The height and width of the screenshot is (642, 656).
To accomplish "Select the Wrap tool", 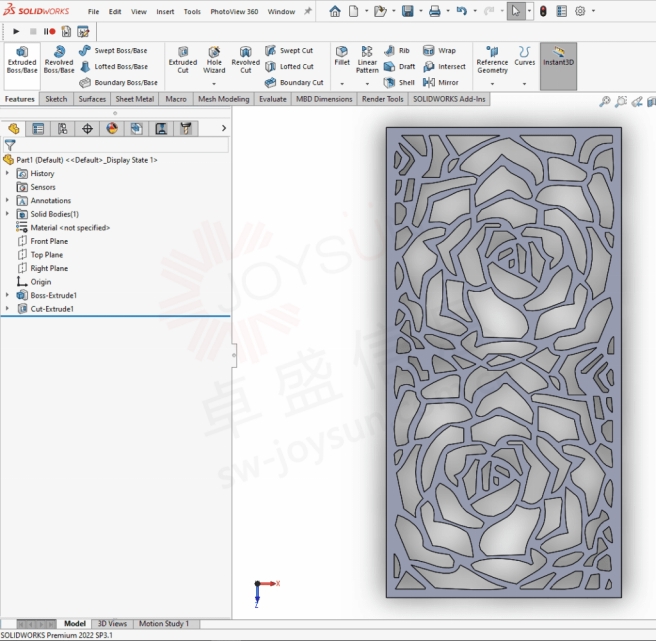I will click(439, 51).
